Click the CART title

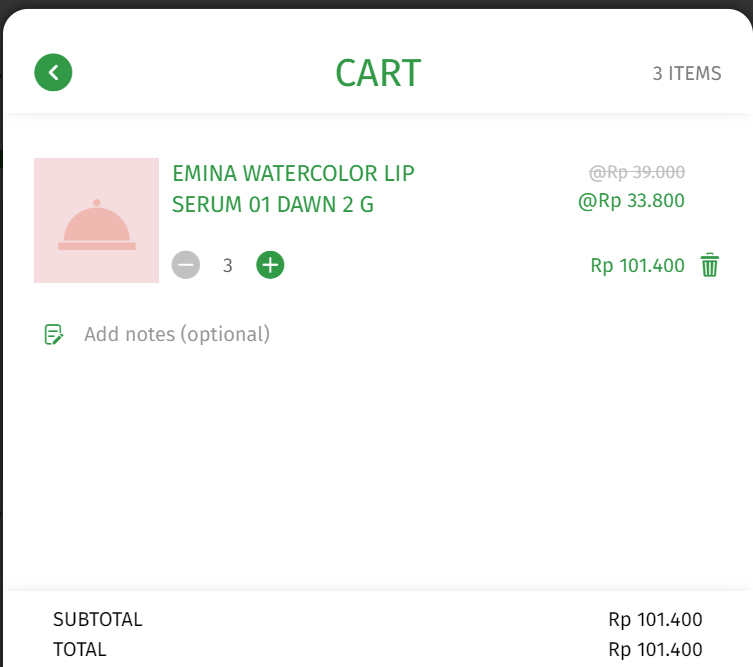[378, 73]
